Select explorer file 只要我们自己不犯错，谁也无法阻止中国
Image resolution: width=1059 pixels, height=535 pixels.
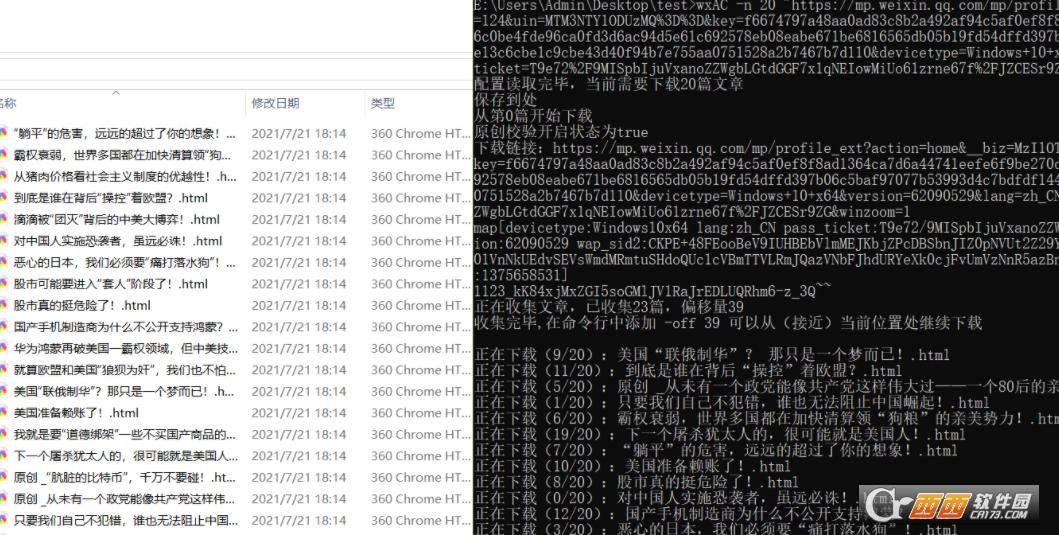click(x=125, y=521)
